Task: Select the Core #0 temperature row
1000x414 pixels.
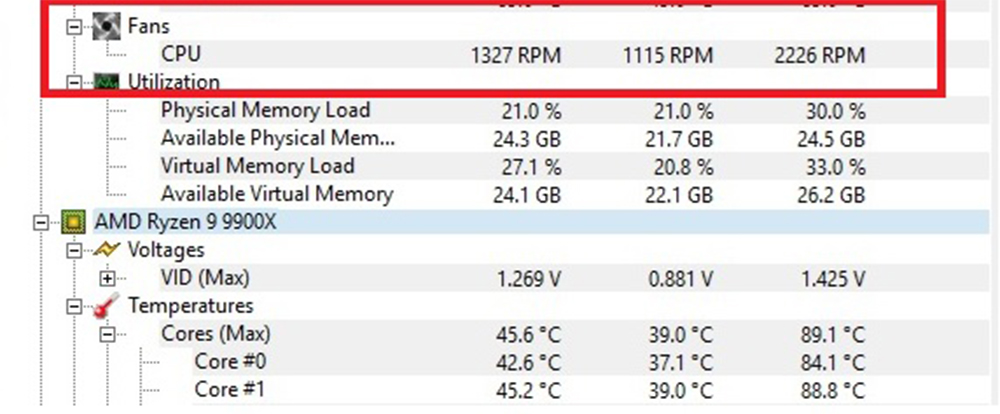Action: coord(230,361)
